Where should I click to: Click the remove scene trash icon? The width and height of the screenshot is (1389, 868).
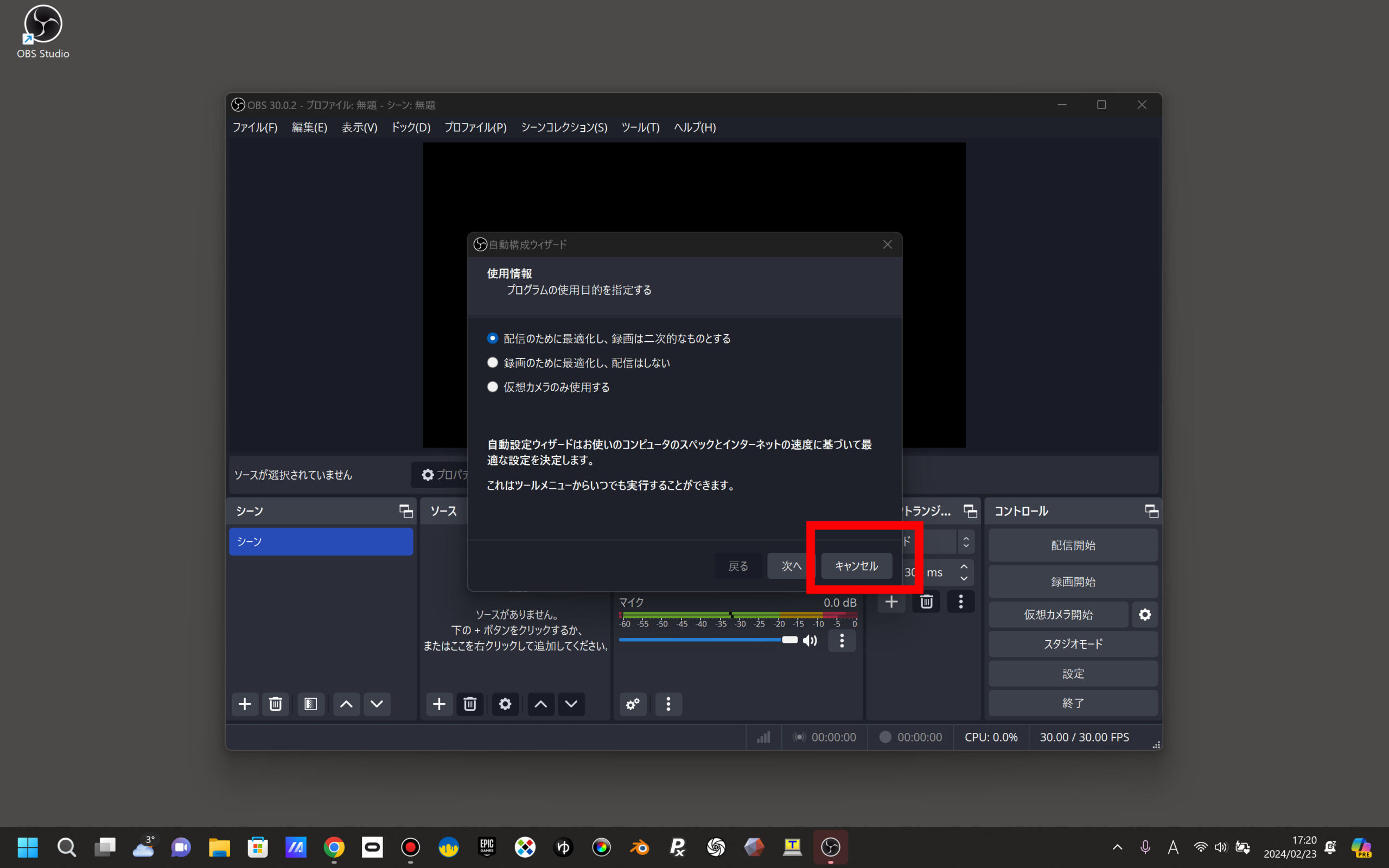tap(276, 704)
